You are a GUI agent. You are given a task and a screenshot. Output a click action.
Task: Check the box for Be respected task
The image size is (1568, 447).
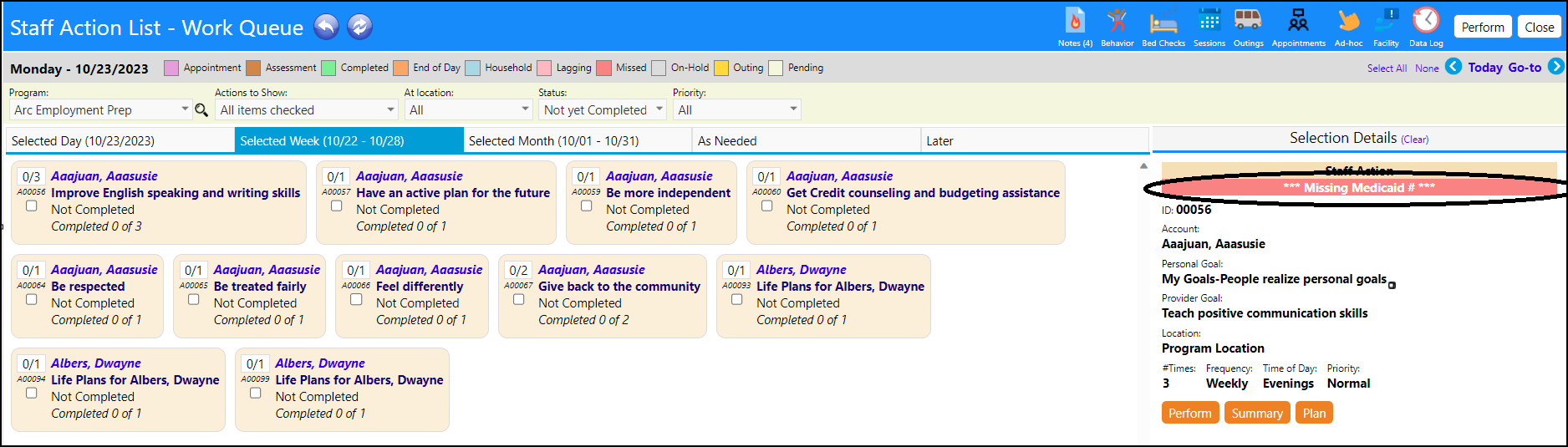coord(31,299)
